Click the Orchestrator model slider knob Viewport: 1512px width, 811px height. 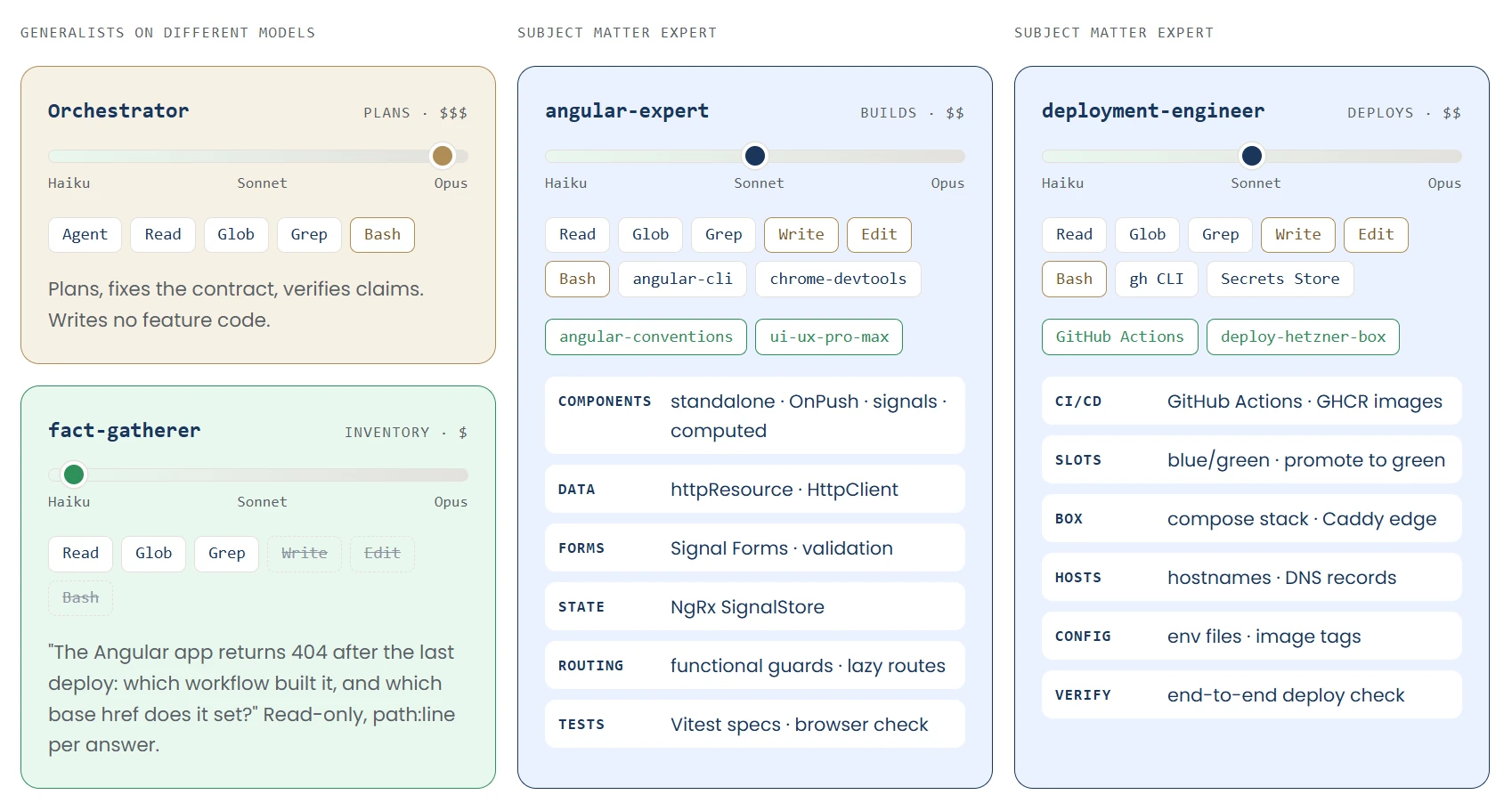click(443, 156)
